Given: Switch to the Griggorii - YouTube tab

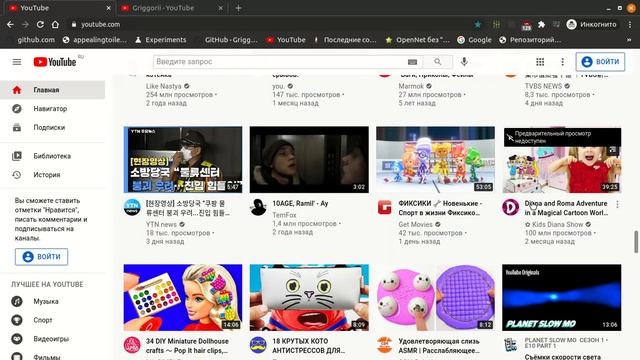Looking at the screenshot, I should pyautogui.click(x=171, y=8).
